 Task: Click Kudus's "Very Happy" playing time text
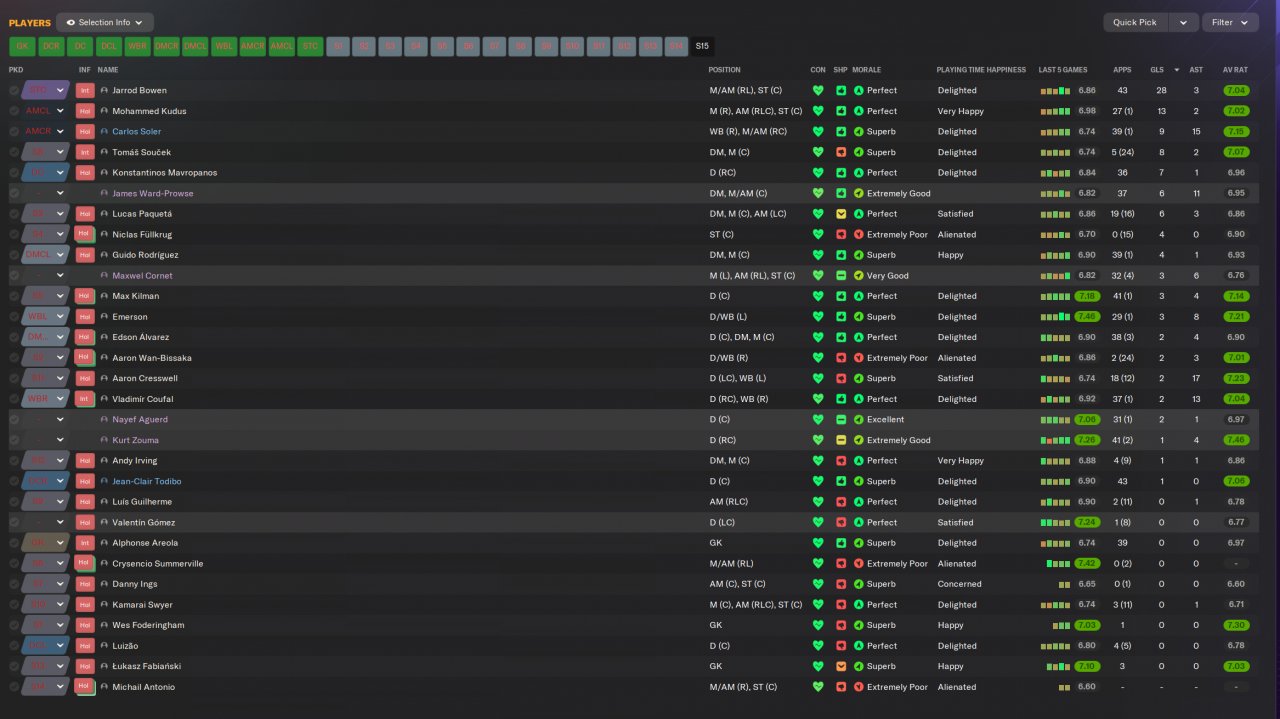(960, 111)
